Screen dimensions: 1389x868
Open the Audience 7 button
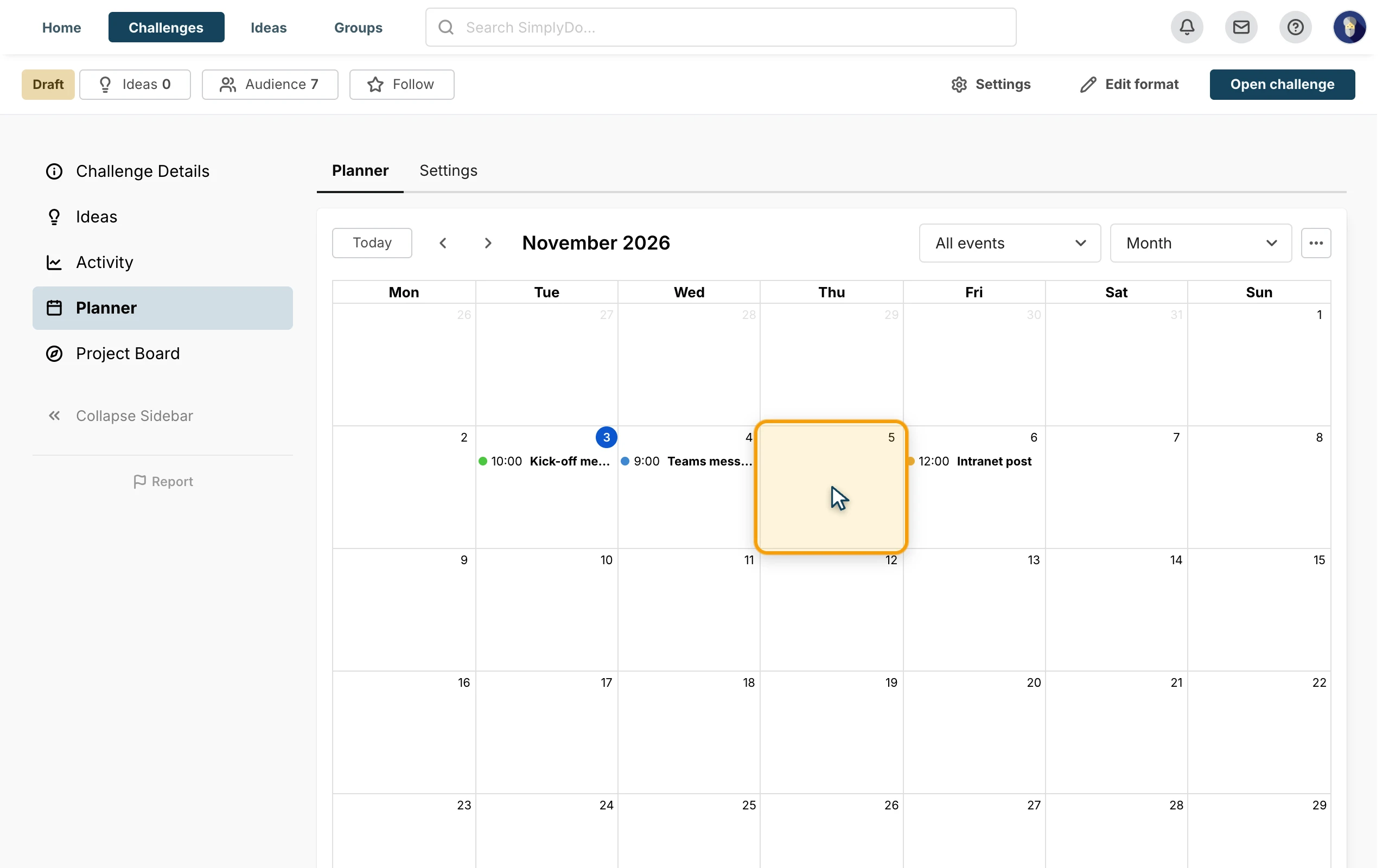pyautogui.click(x=270, y=85)
